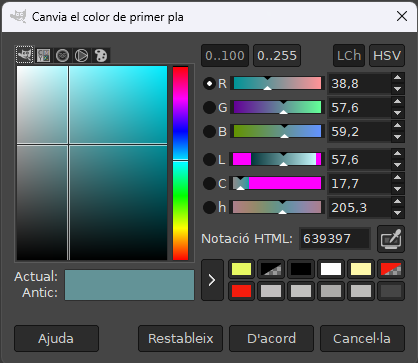Decrease the L value 57,6
418x363 pixels.
pyautogui.click(x=397, y=165)
